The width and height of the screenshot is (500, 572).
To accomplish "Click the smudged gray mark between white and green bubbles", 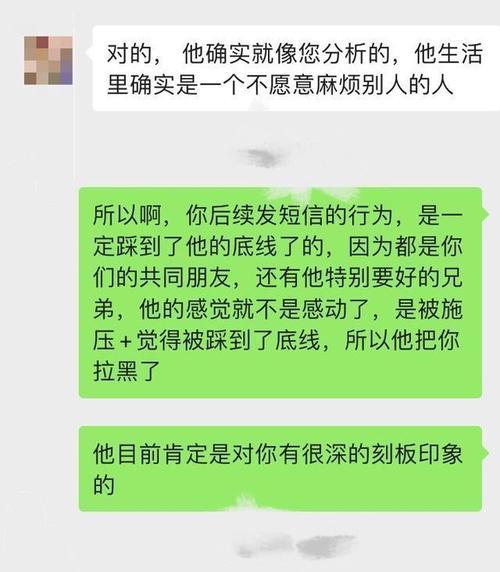I will click(x=262, y=158).
